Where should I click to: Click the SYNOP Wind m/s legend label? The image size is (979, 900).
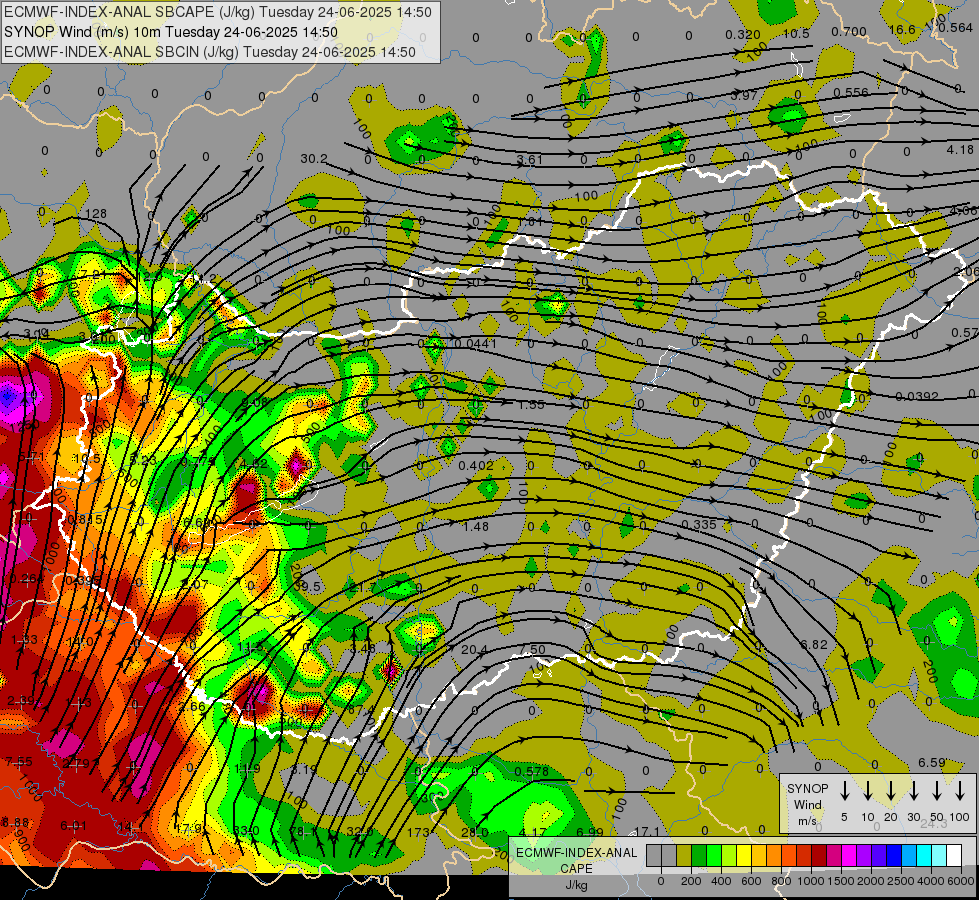808,804
